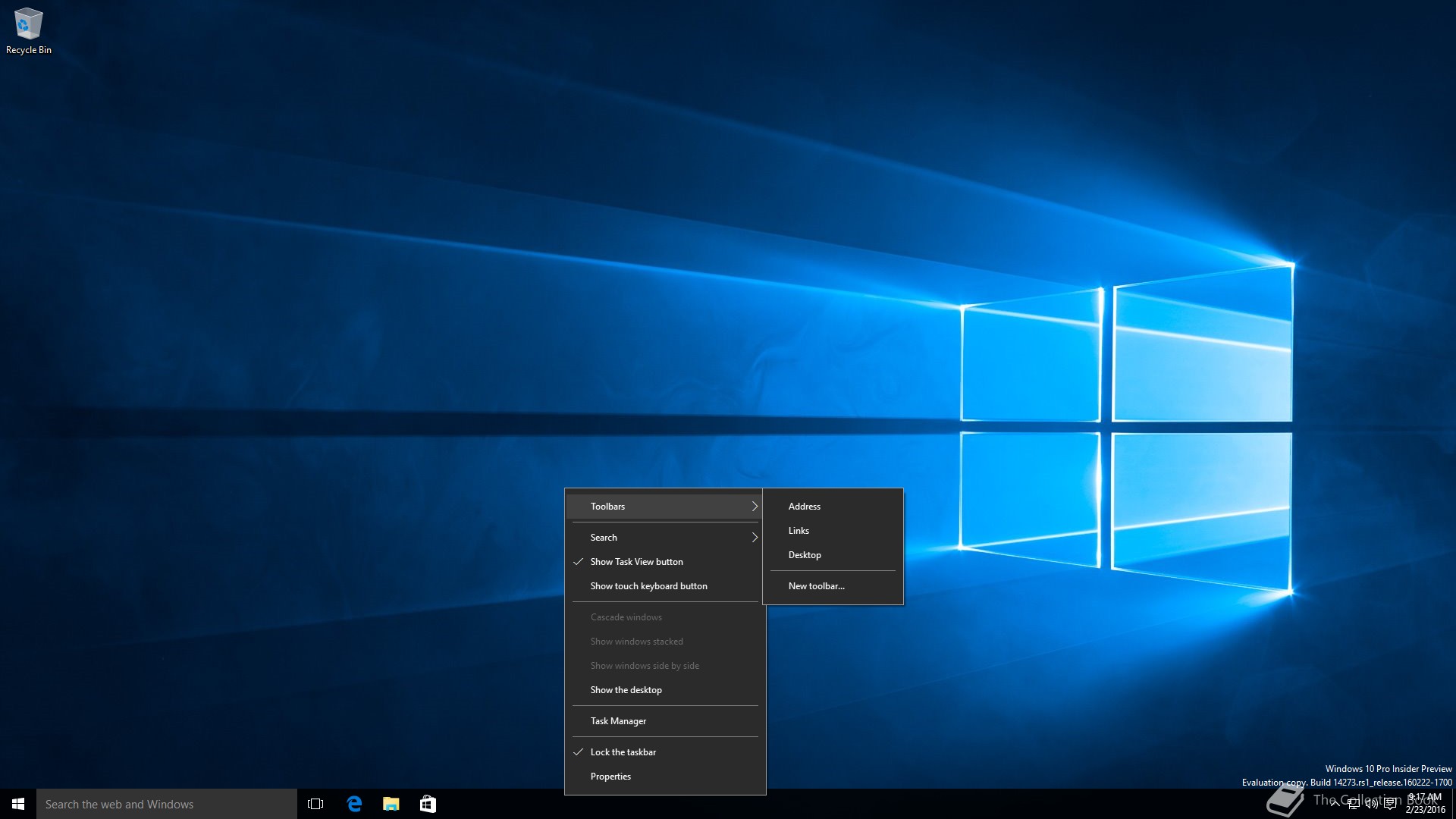Choose New toolbar... in submenu

[833, 586]
